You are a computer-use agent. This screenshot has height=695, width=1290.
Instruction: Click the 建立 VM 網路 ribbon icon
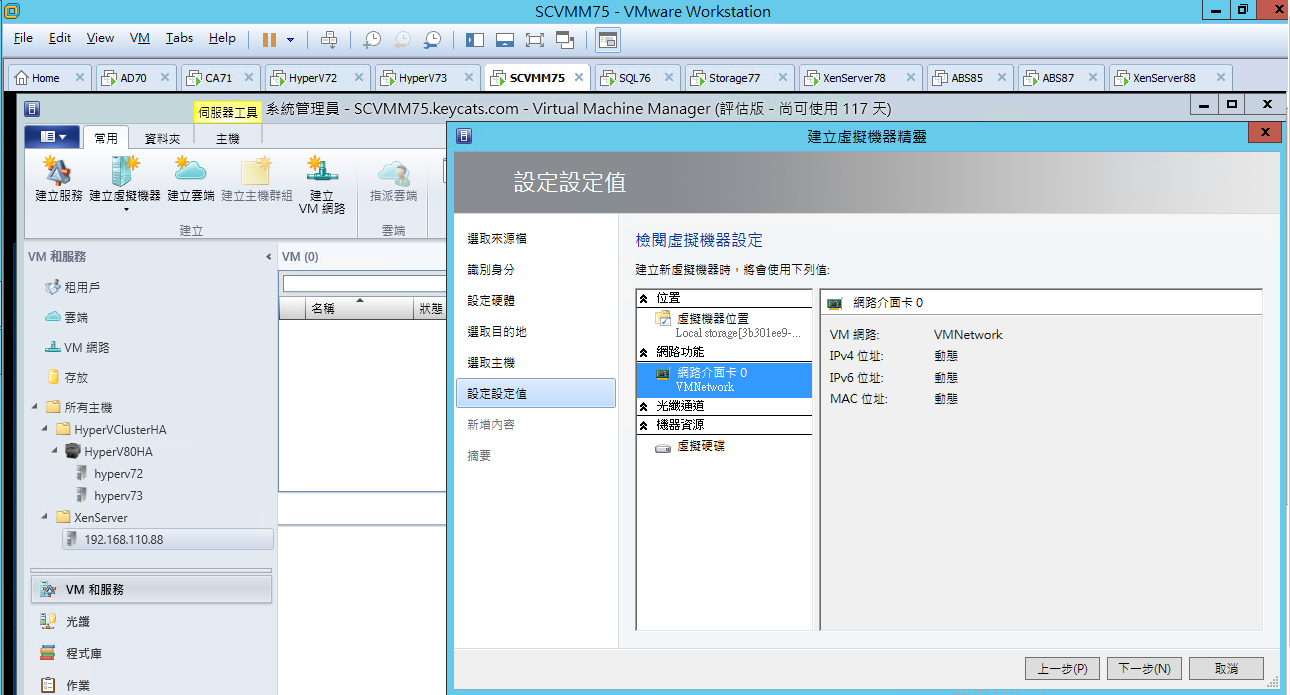[x=322, y=185]
